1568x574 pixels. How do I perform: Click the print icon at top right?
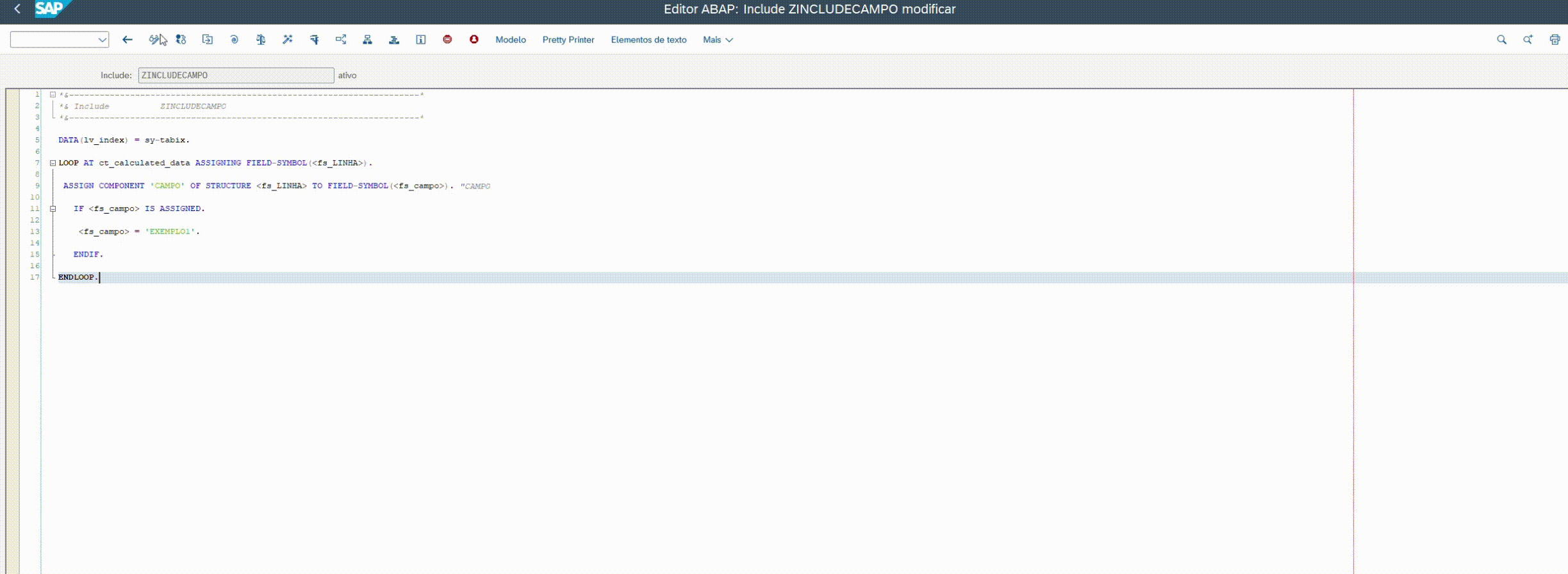(1555, 40)
